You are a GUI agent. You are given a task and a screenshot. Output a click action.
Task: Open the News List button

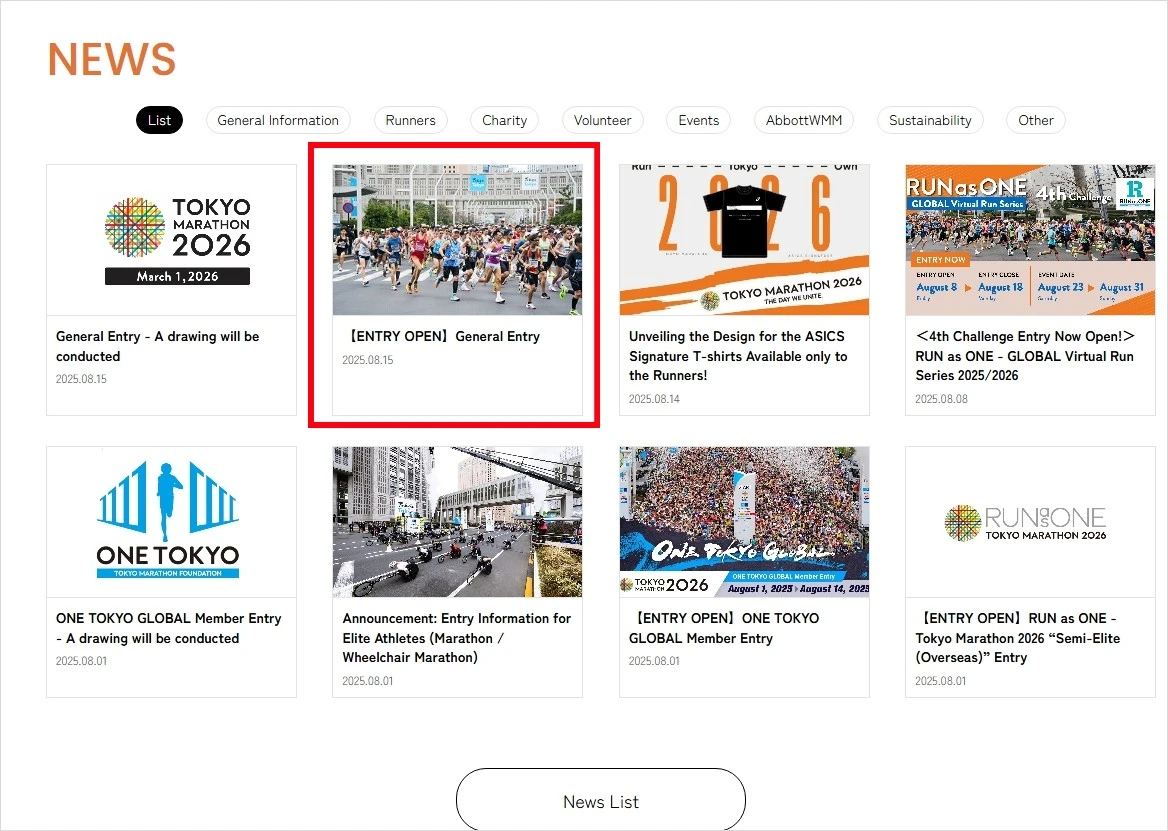pyautogui.click(x=601, y=801)
